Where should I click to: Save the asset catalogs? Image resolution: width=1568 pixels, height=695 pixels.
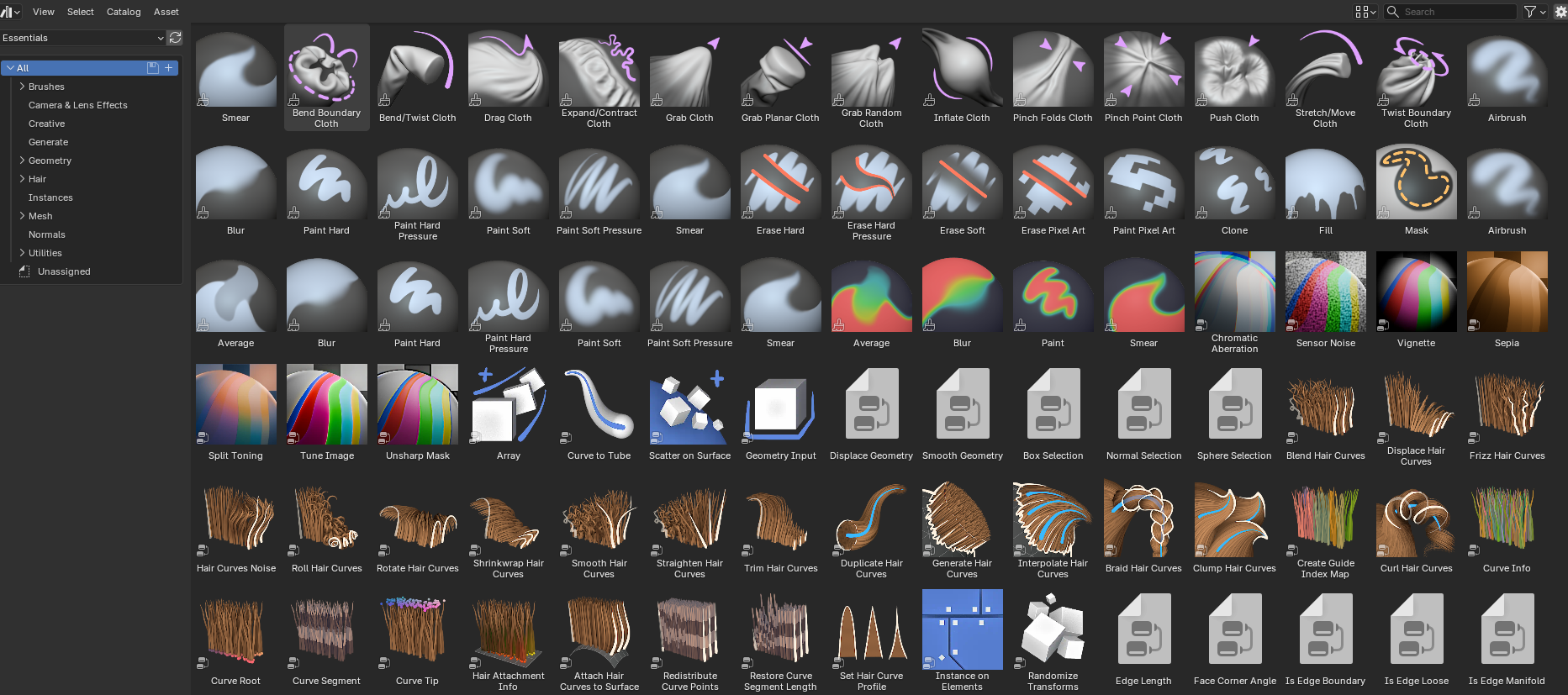(153, 68)
